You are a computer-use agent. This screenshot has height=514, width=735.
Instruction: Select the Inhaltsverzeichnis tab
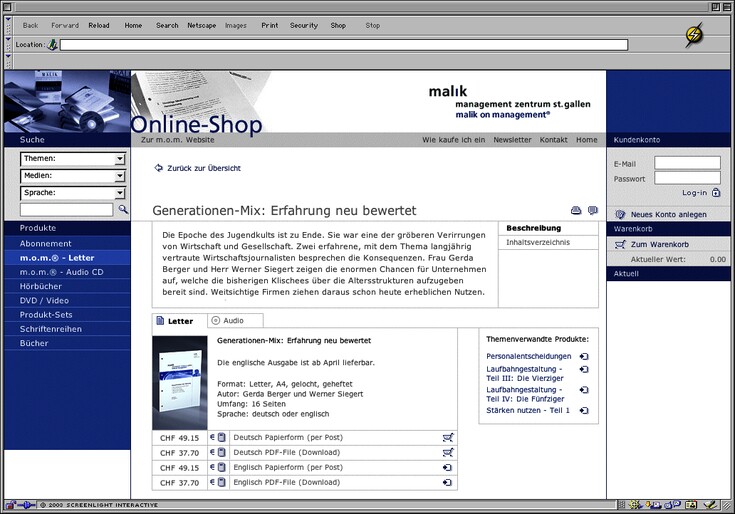click(548, 242)
